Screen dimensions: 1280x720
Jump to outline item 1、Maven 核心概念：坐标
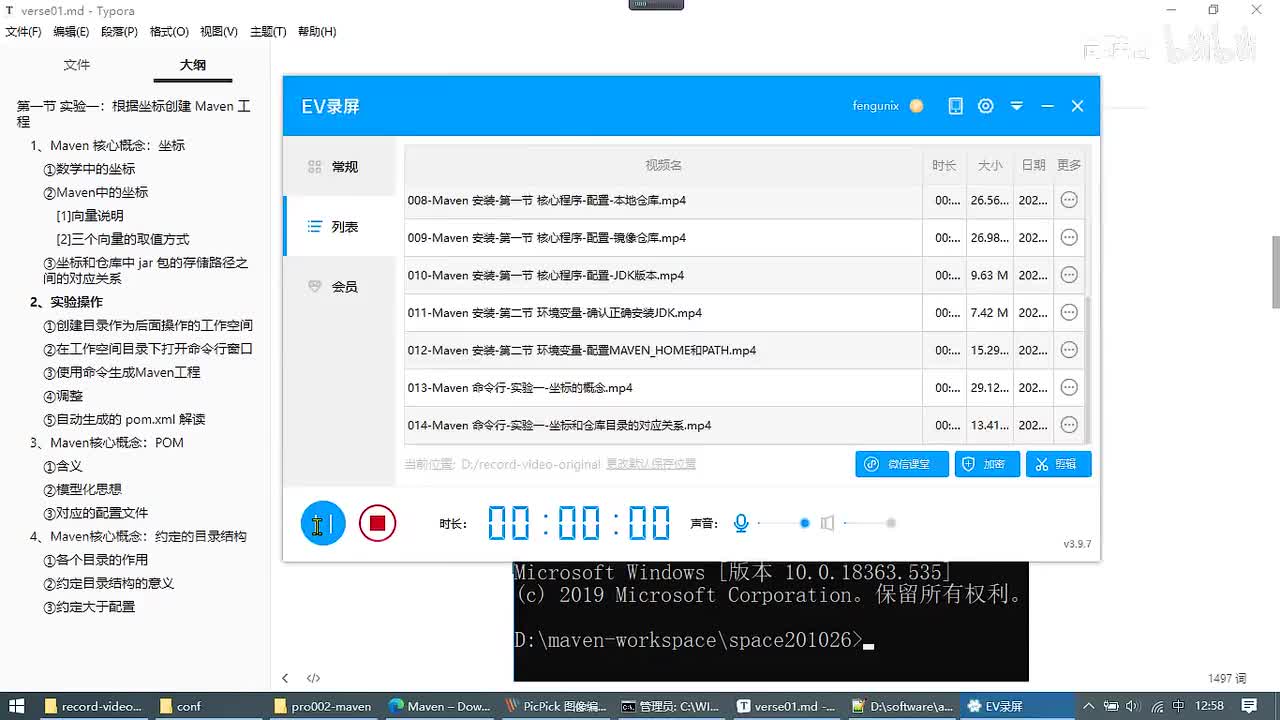point(108,146)
